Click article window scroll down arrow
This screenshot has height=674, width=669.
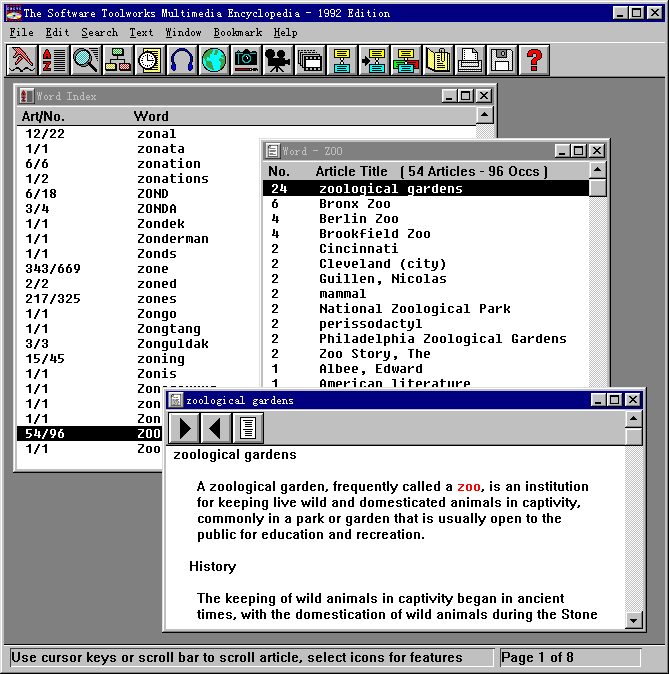point(634,620)
